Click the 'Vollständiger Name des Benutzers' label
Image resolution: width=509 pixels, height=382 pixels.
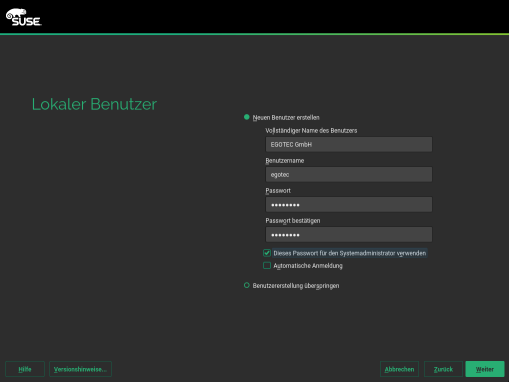[x=311, y=131]
